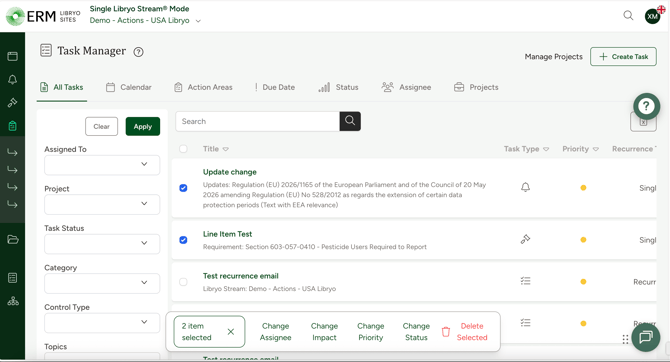The image size is (670, 362).
Task: Click the first arrow icon in sidebar
Action: pyautogui.click(x=12, y=152)
